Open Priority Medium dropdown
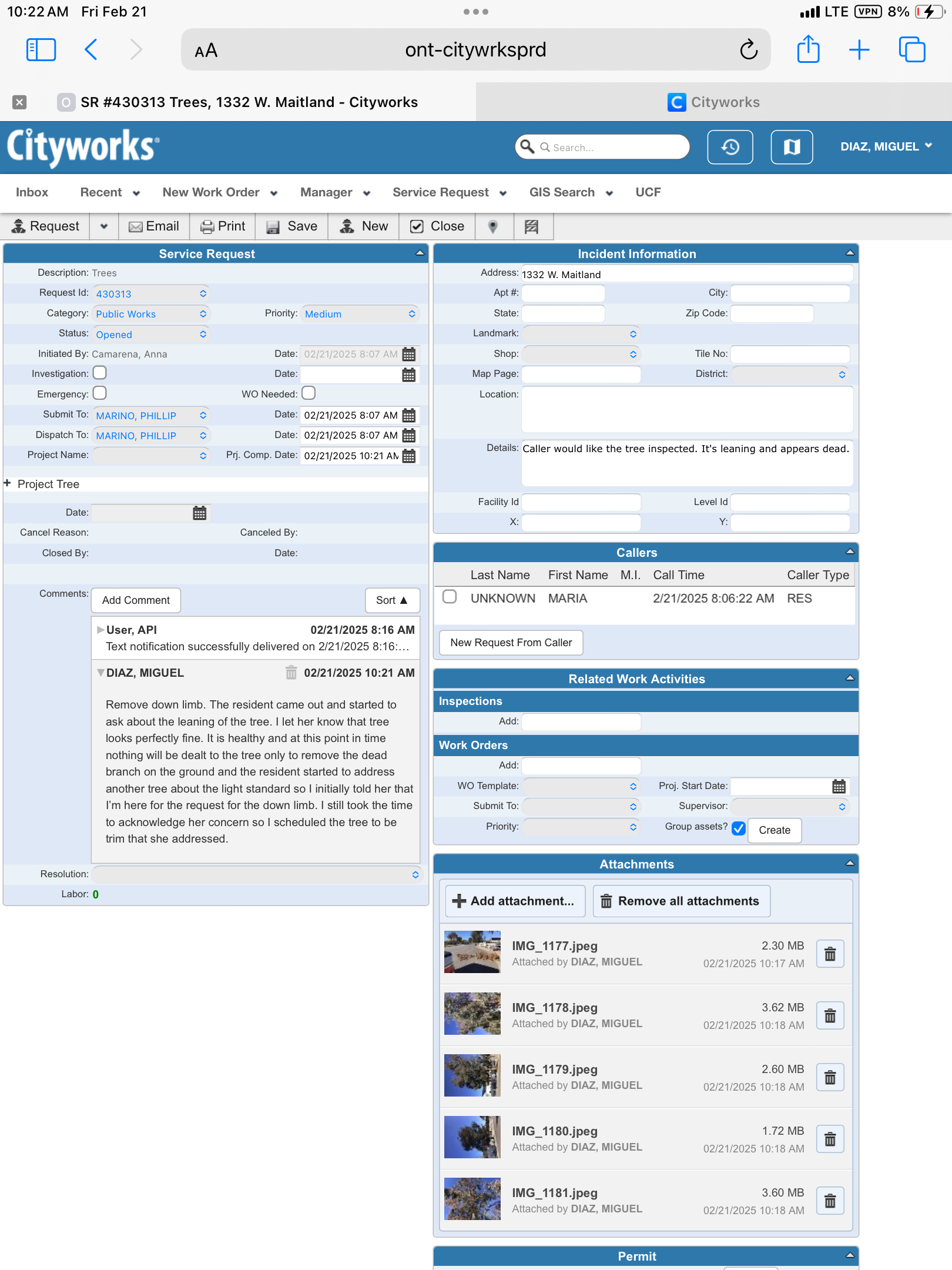Screen dimensions: 952x1270 (x=360, y=314)
